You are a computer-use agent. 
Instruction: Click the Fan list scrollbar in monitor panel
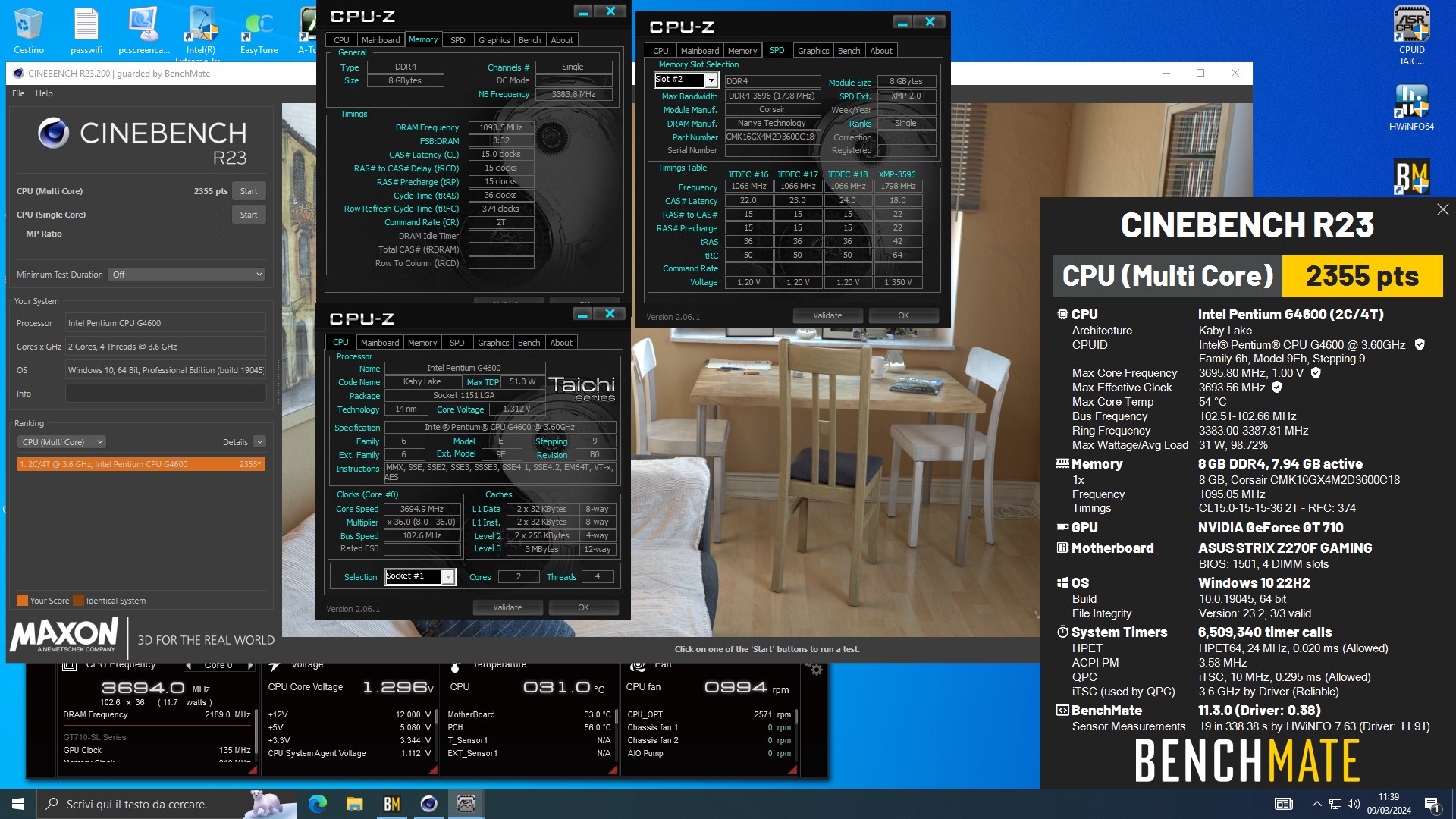pos(796,717)
